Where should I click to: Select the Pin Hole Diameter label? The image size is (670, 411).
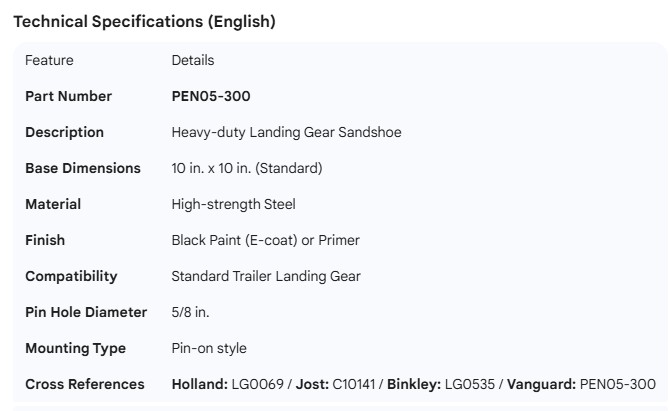(86, 312)
